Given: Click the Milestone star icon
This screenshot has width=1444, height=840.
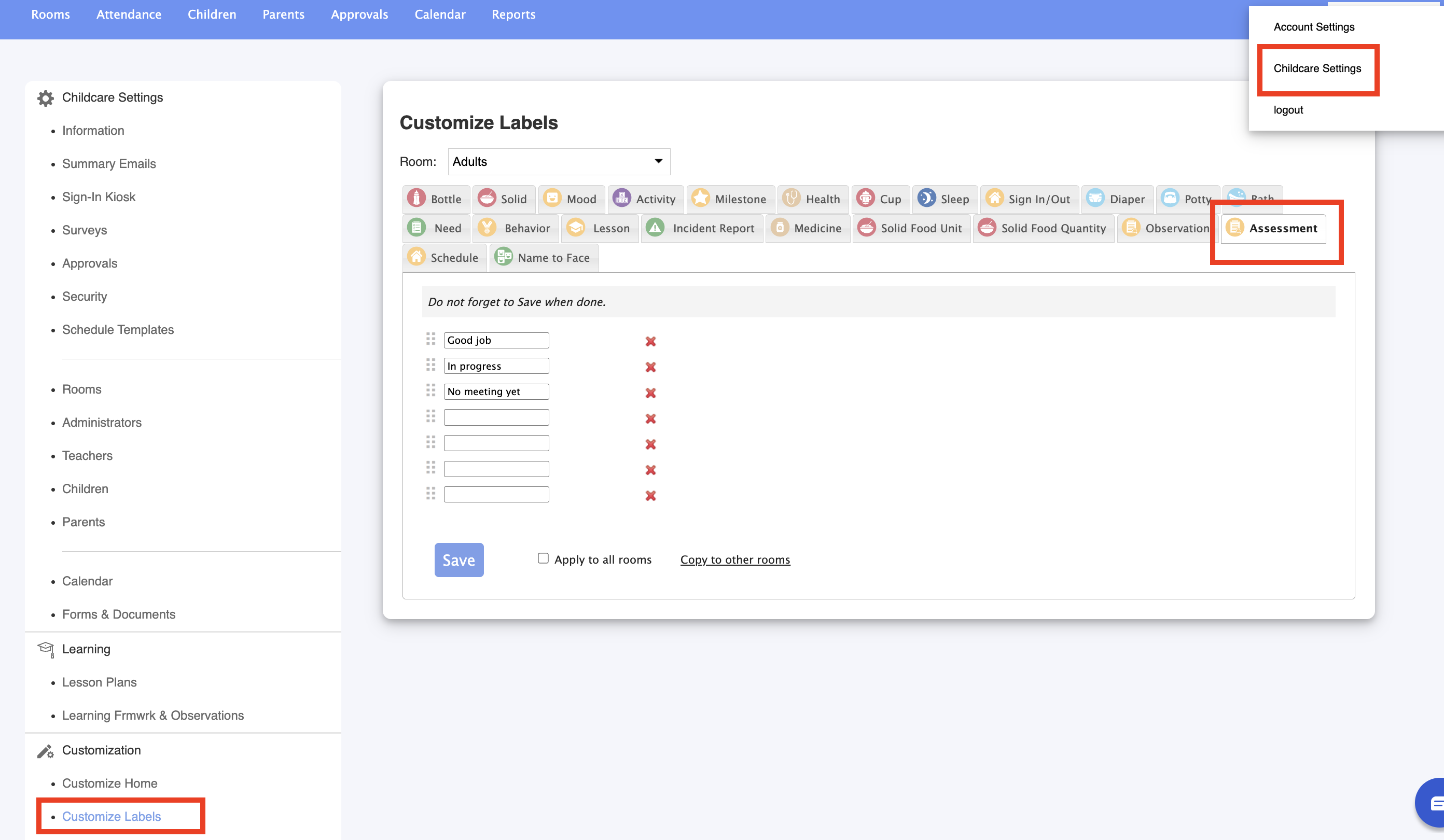Looking at the screenshot, I should 700,198.
